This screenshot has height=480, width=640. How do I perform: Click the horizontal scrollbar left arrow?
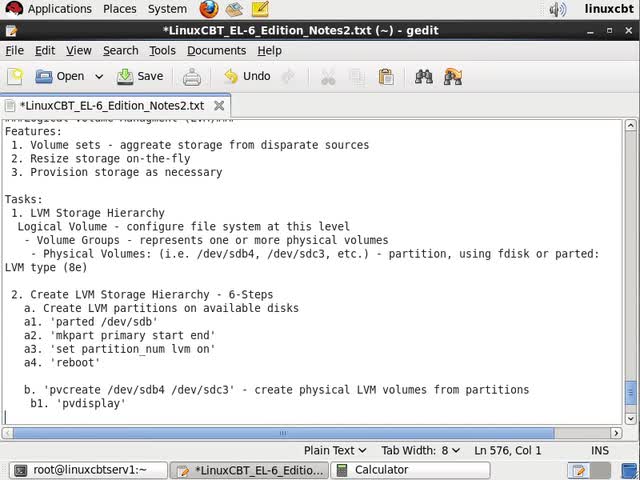point(7,433)
